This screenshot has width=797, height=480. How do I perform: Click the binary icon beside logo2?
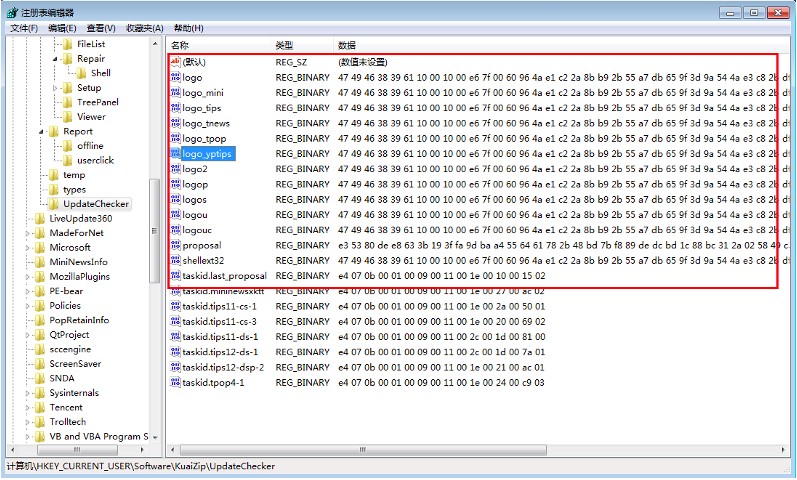click(x=175, y=169)
